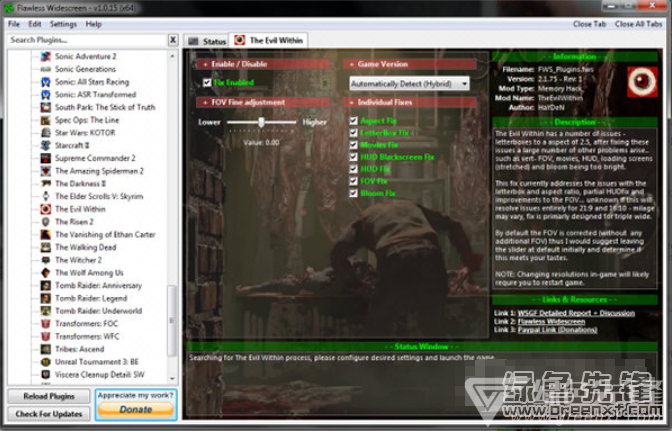Click The Elder Scrolls V: Skyrim icon

46,196
